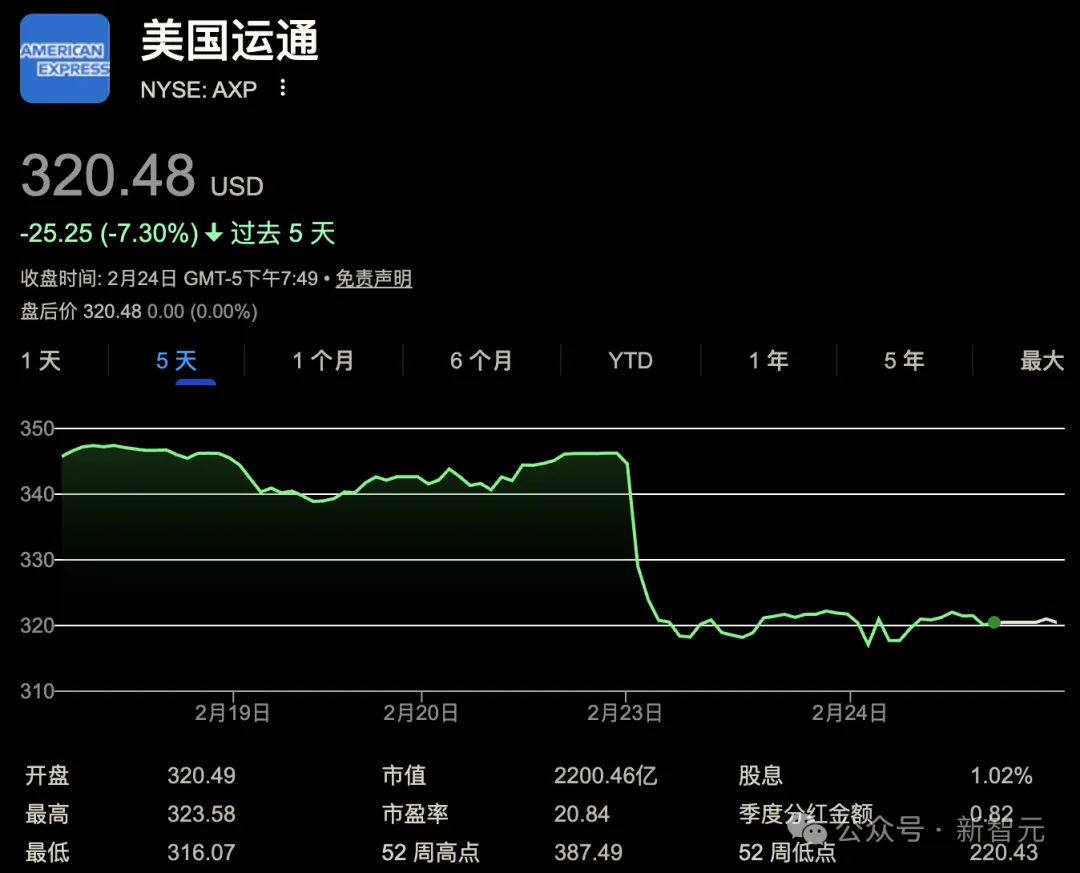The image size is (1080, 873).
Task: Click the 52 周高点 value 387.49
Action: 588,853
